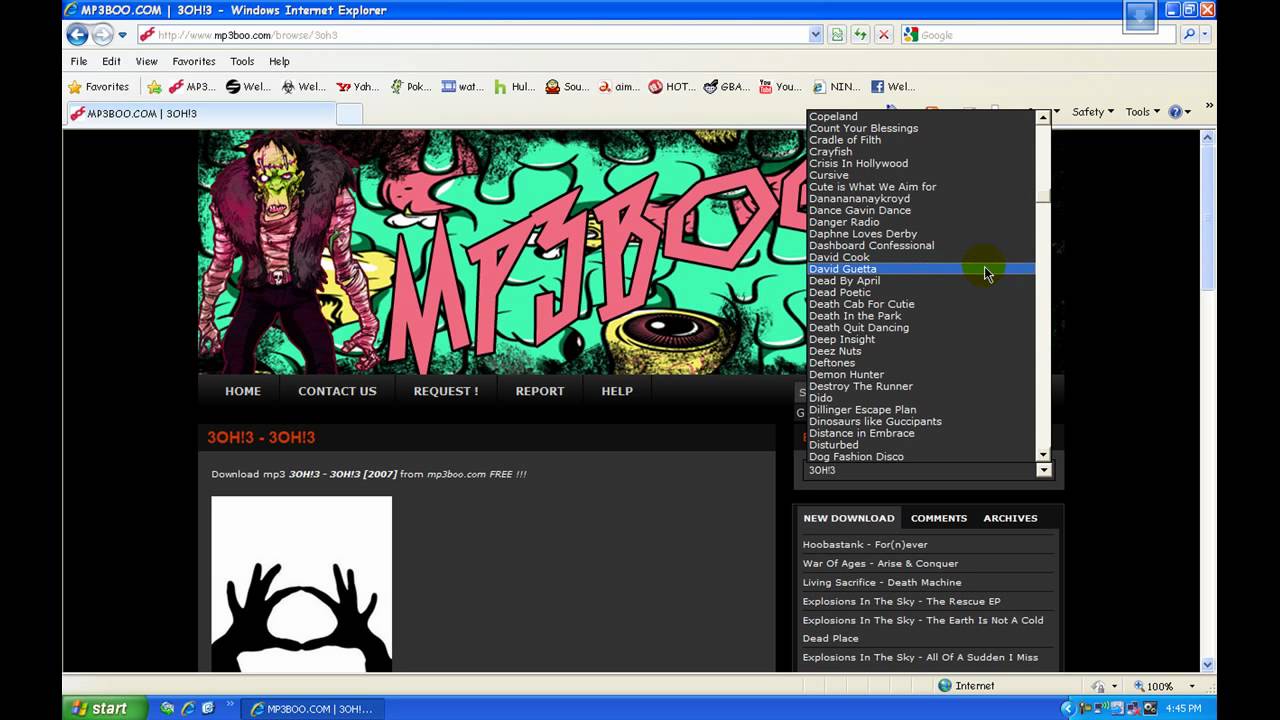The height and width of the screenshot is (720, 1280).
Task: Open the Edit menu
Action: [111, 61]
